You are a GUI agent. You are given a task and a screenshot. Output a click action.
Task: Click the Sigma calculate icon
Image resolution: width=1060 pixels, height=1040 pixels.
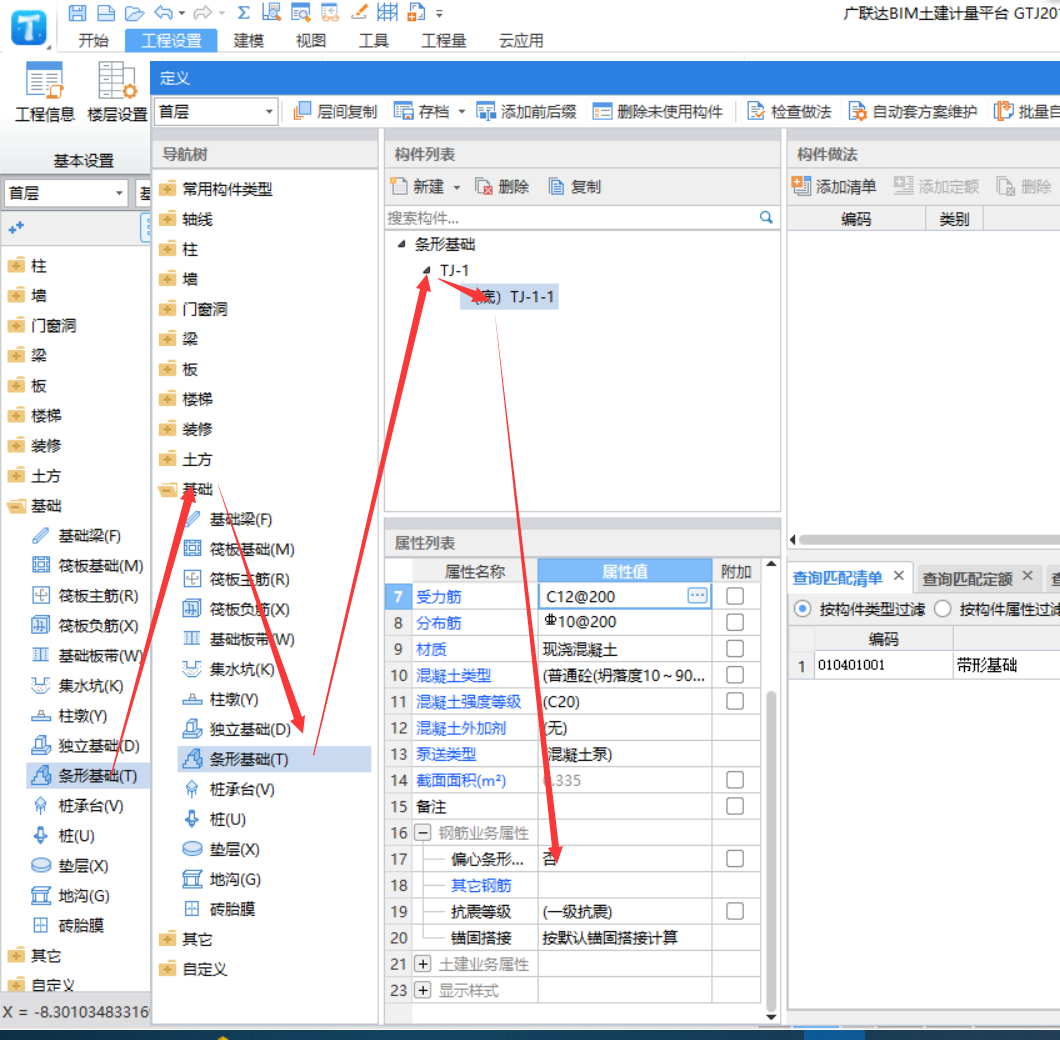244,12
